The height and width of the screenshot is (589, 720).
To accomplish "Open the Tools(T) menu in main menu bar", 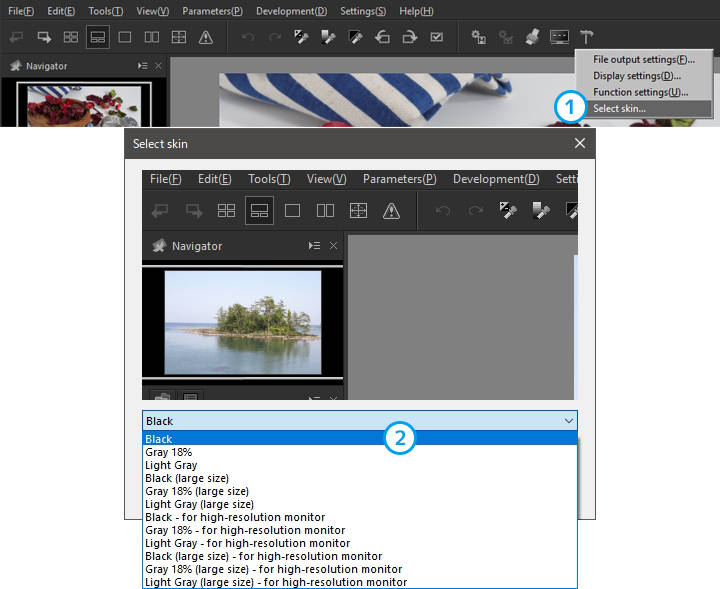I will pyautogui.click(x=106, y=11).
